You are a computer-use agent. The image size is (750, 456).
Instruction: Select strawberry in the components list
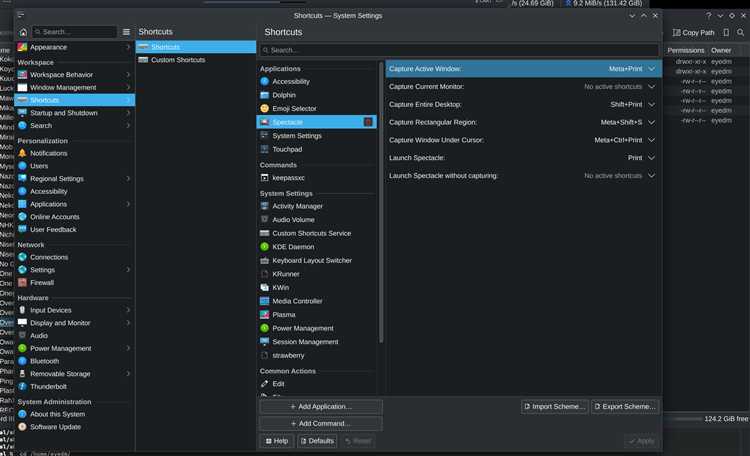pyautogui.click(x=317, y=356)
